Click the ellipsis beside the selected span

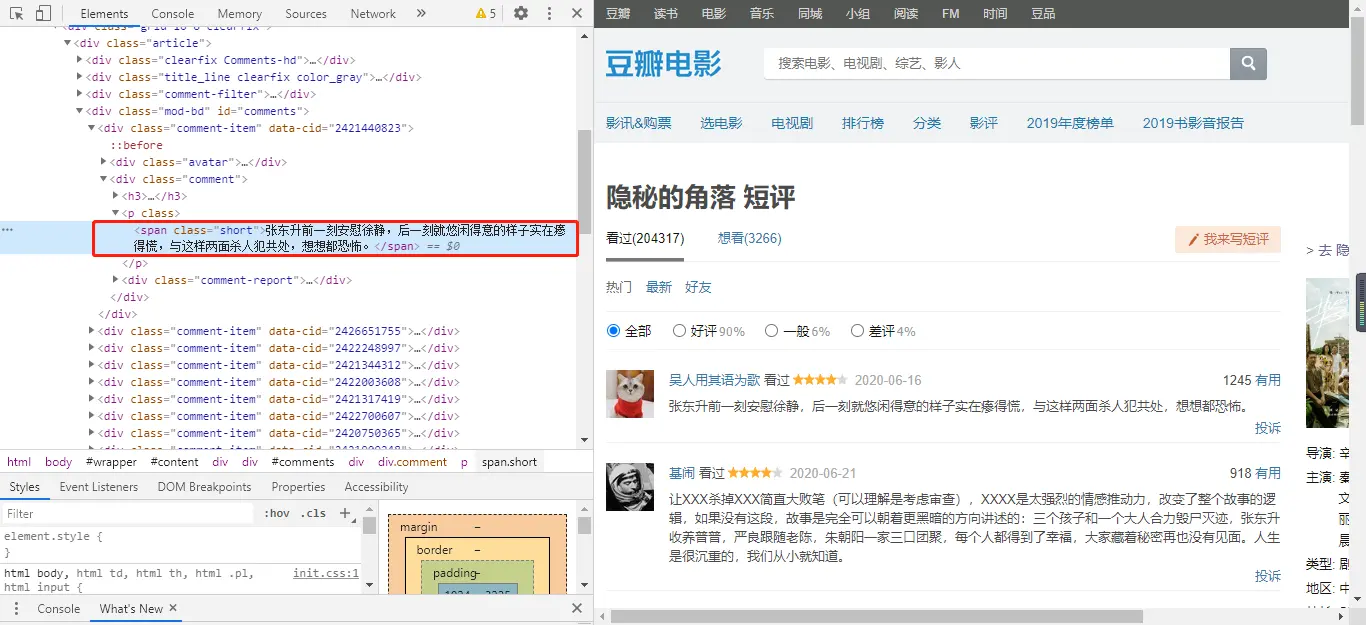coord(7,230)
